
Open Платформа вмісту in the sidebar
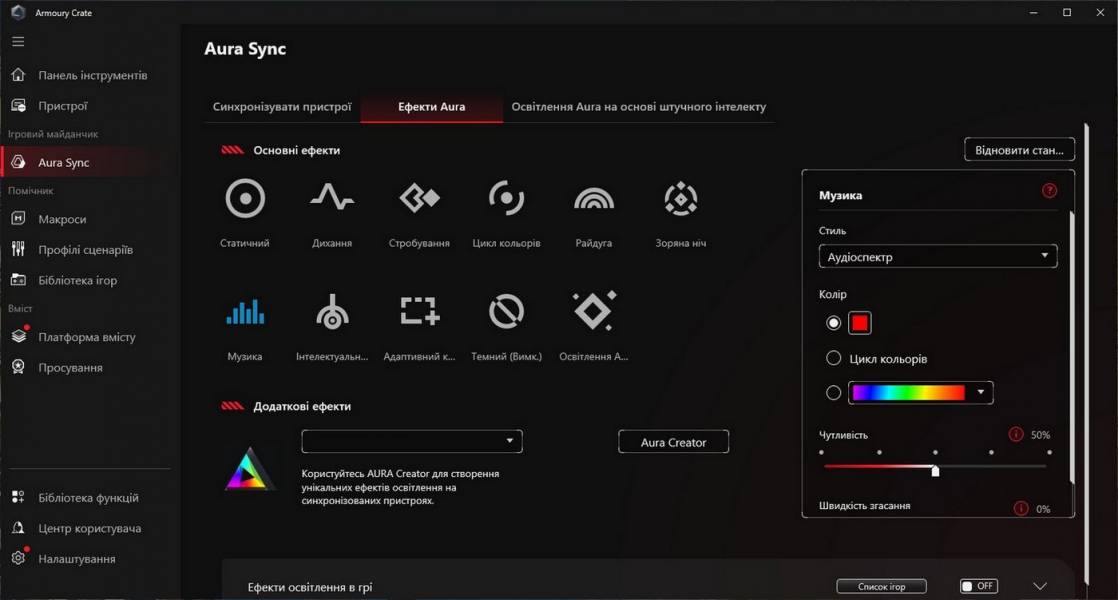87,336
